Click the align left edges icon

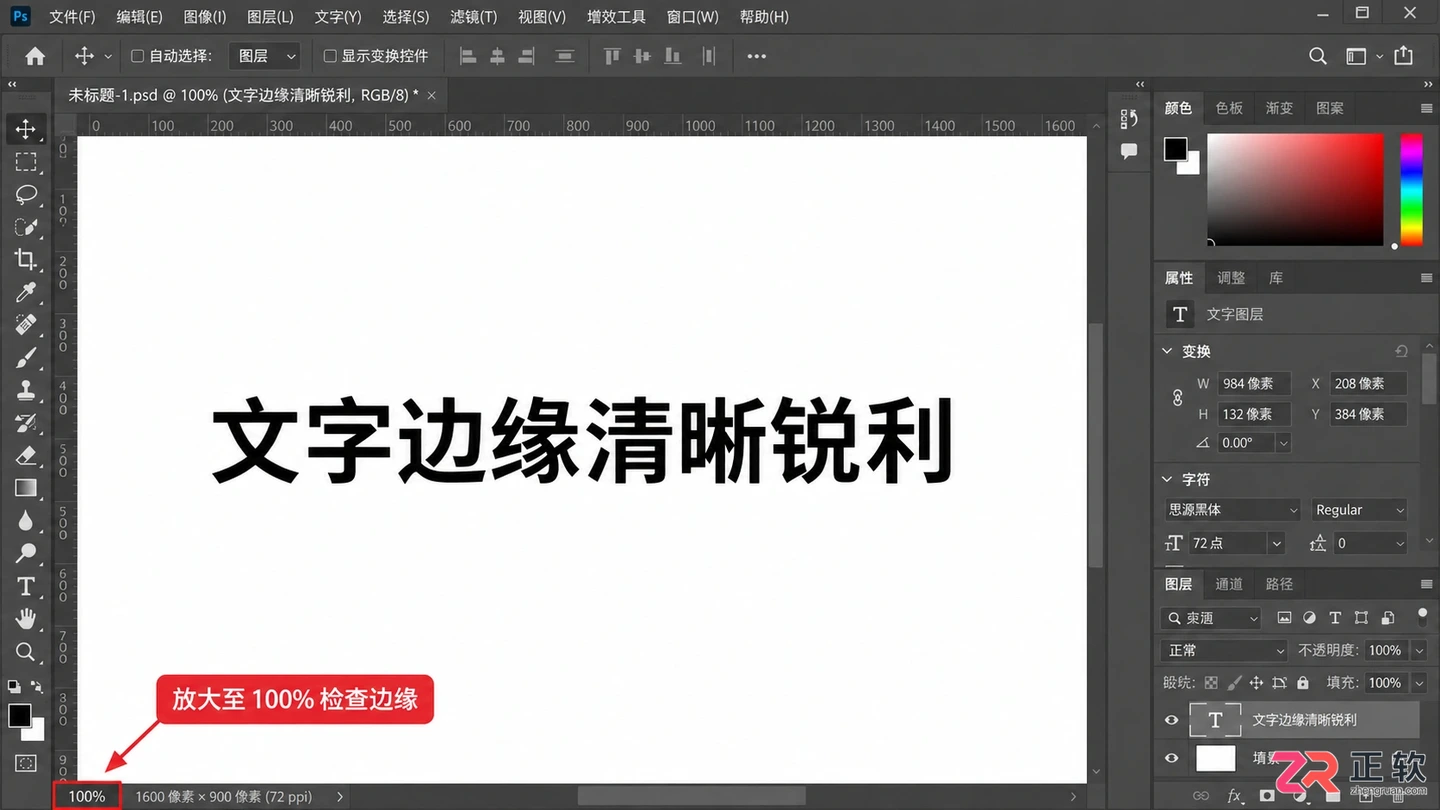pos(467,56)
